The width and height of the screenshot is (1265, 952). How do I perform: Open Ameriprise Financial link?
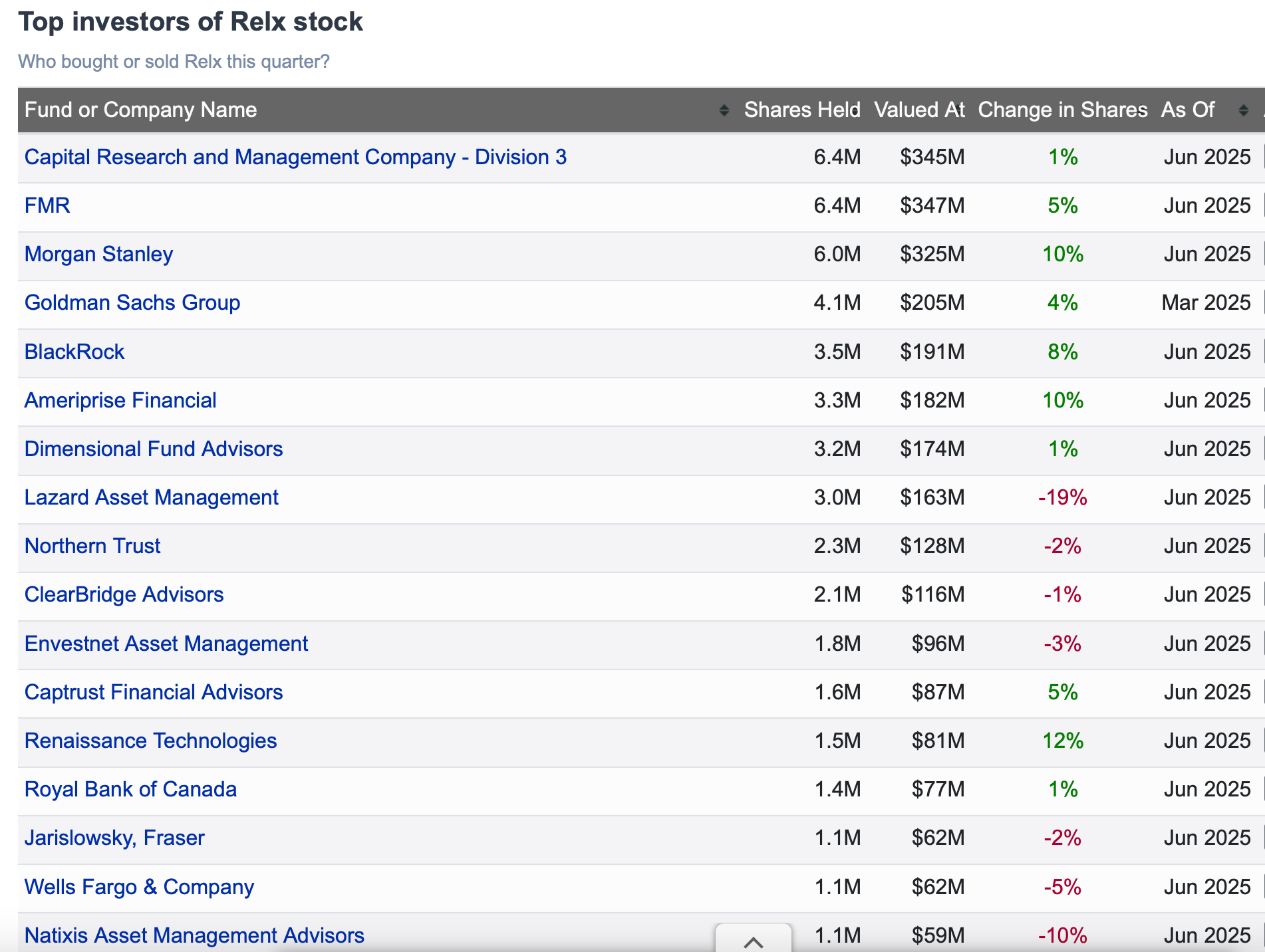pyautogui.click(x=120, y=400)
